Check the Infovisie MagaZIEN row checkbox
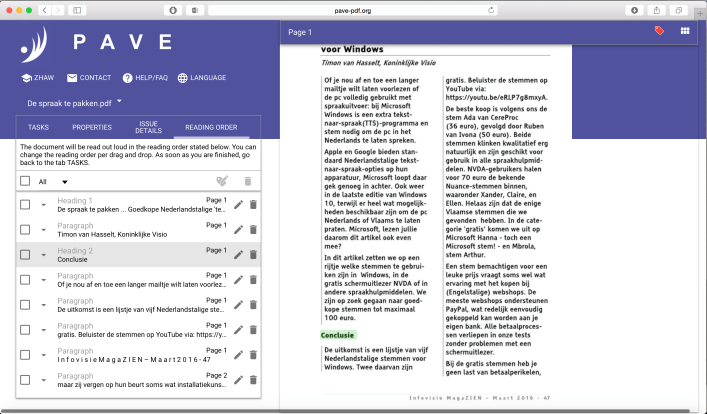The image size is (707, 414). [x=25, y=355]
